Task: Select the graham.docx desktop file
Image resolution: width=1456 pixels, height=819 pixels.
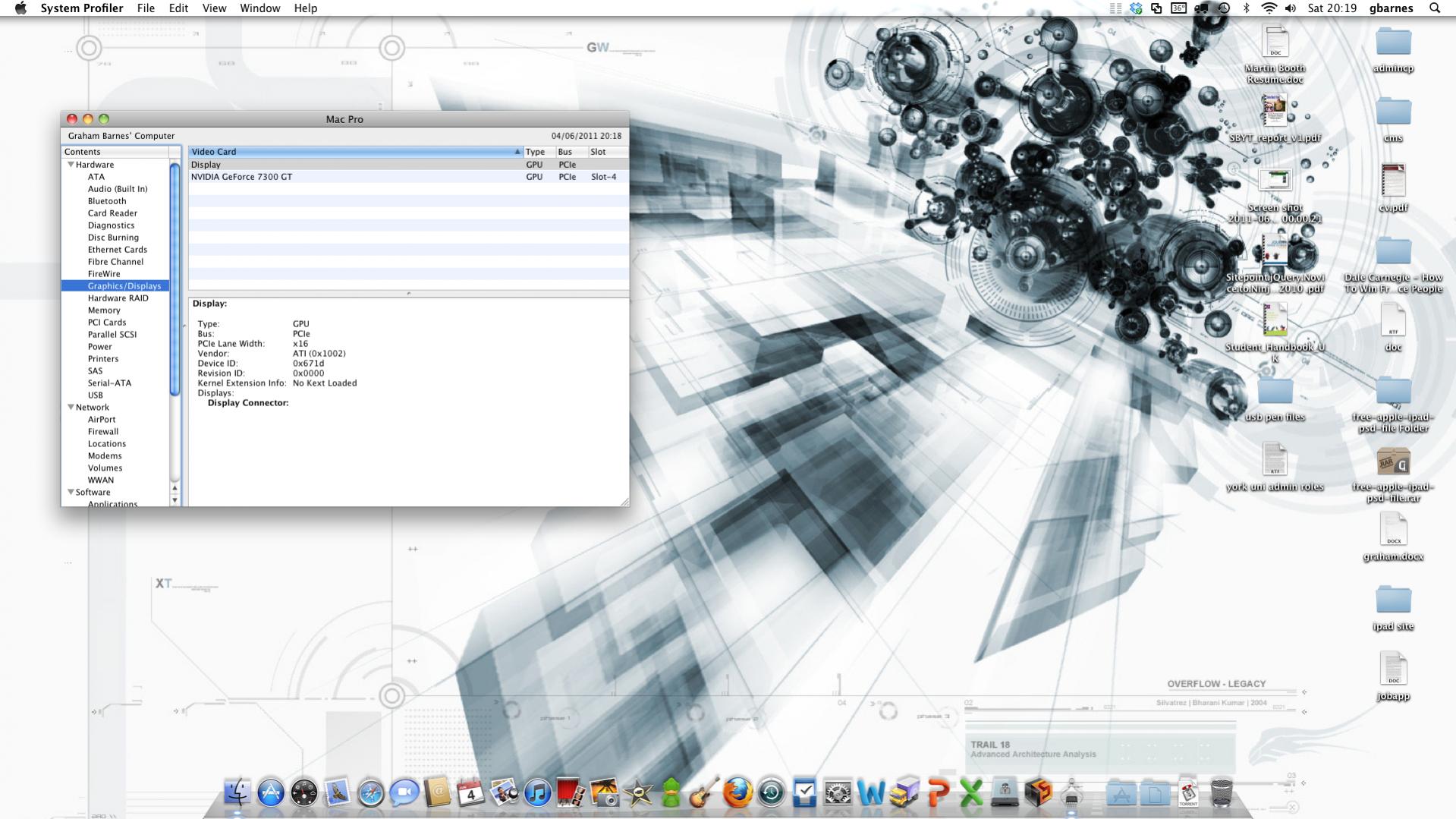Action: pyautogui.click(x=1393, y=537)
